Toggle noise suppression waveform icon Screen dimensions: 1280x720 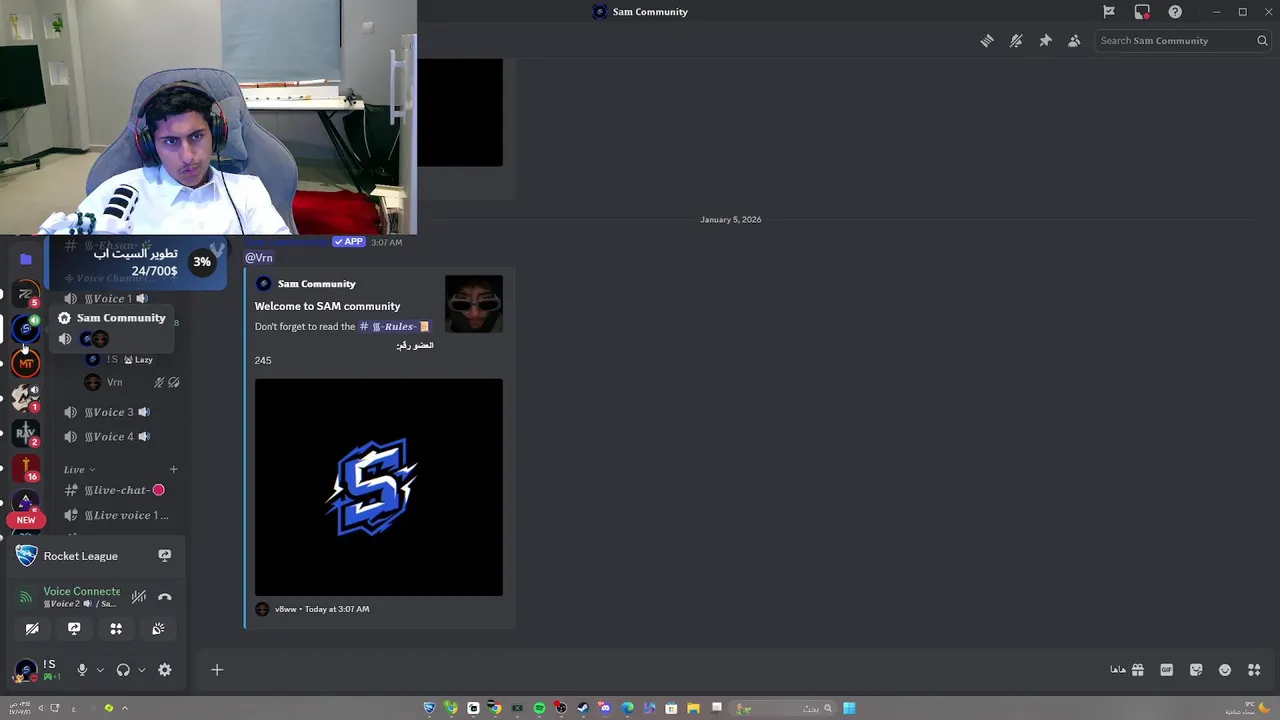pos(139,597)
